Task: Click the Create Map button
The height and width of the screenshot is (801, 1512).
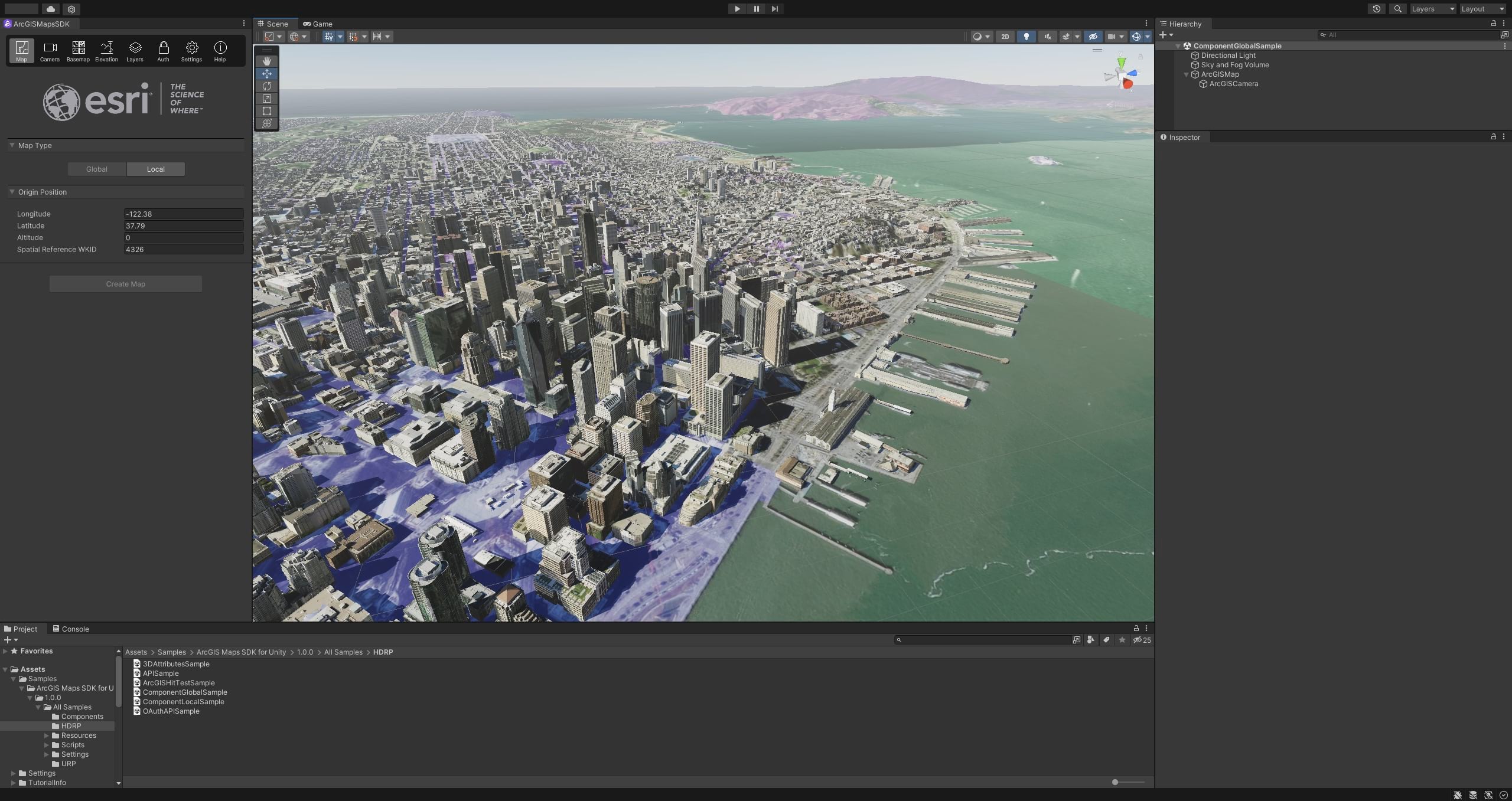Action: (125, 284)
